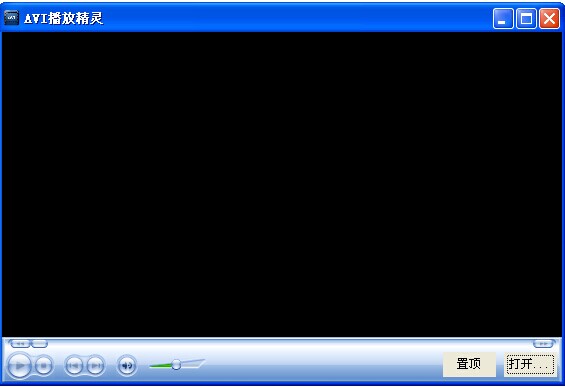Viewport: 565px width, 388px height.
Task: Start playback with the Play button
Action: (19, 366)
